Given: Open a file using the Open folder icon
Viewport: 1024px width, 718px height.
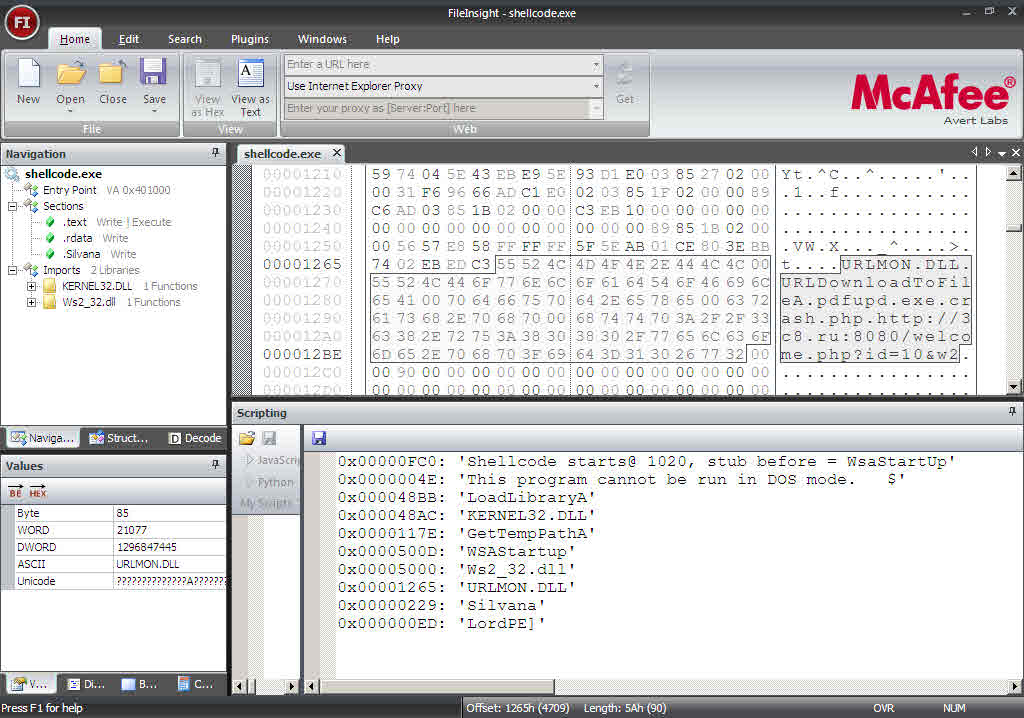Looking at the screenshot, I should coord(71,82).
